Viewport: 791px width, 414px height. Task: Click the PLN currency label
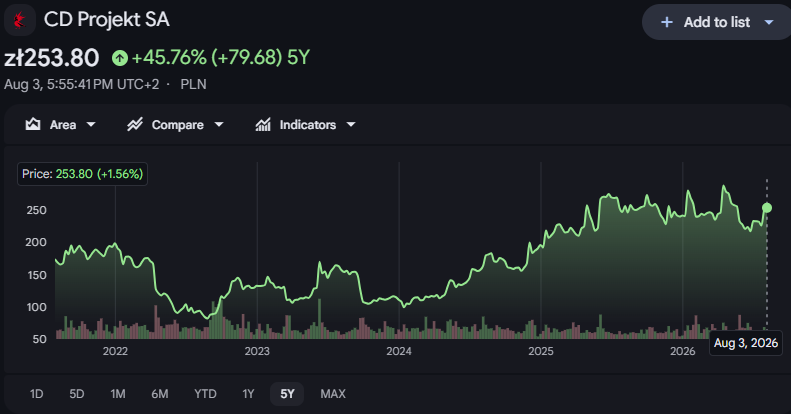pos(193,84)
